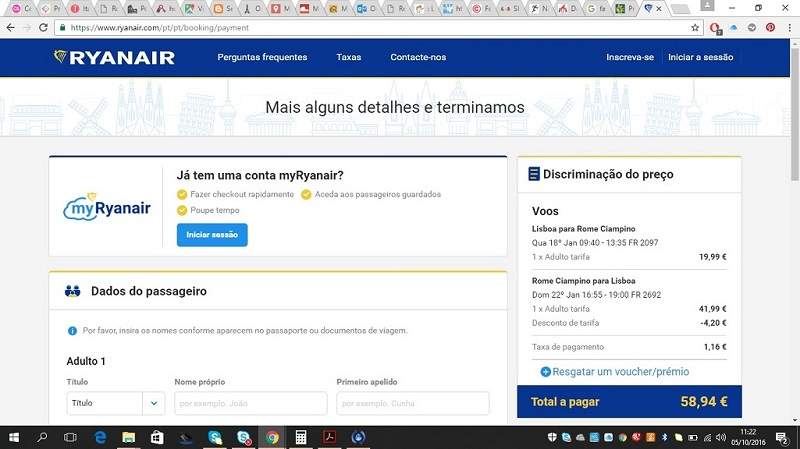The width and height of the screenshot is (800, 449).
Task: Click the Chrome icon on the taskbar
Action: 272,437
